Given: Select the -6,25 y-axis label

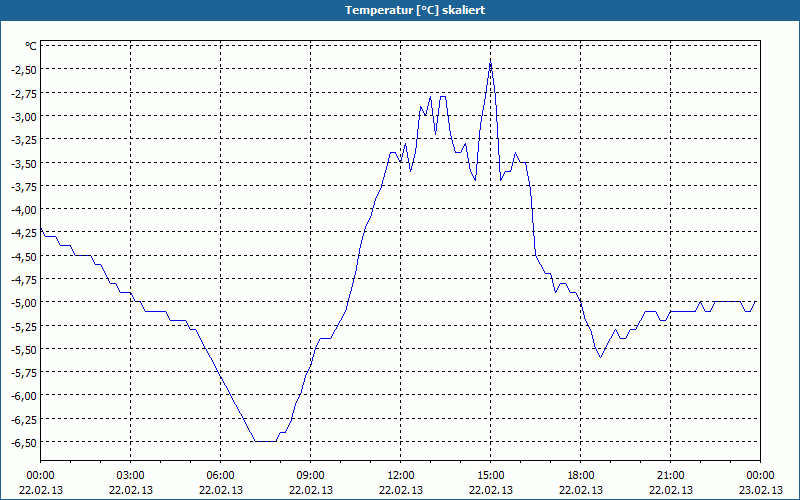Looking at the screenshot, I should coord(24,419).
